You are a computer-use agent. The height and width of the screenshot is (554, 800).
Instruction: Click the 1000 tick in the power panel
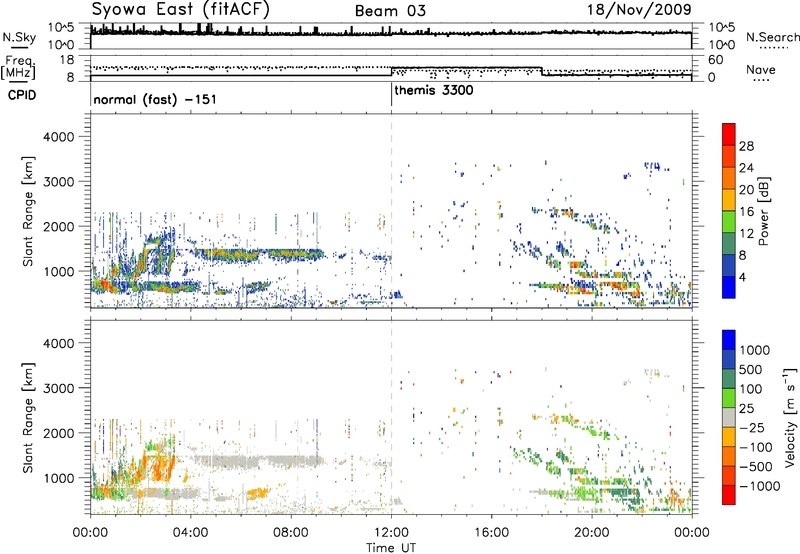[x=58, y=271]
